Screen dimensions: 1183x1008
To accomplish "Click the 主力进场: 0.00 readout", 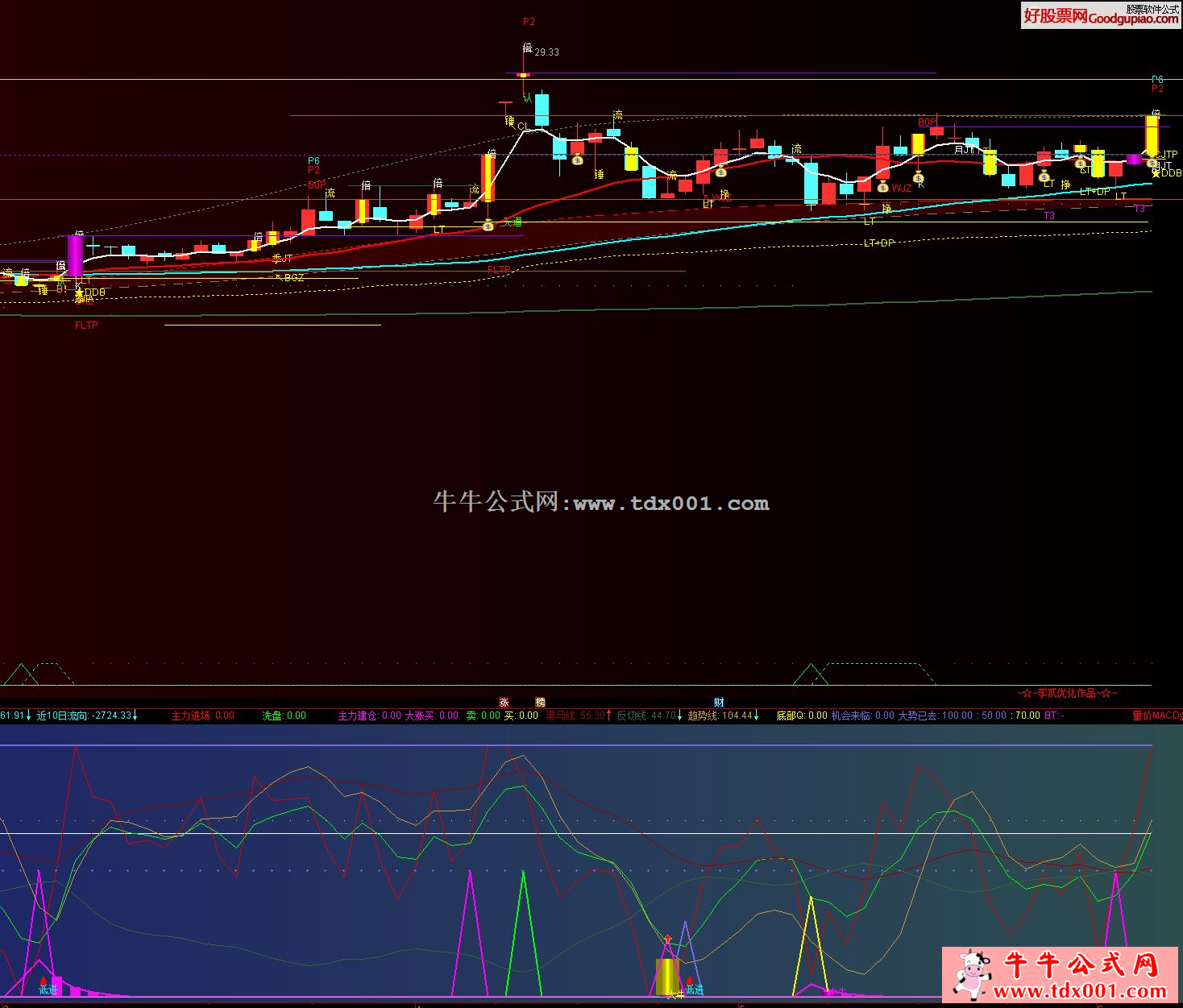I will click(203, 716).
